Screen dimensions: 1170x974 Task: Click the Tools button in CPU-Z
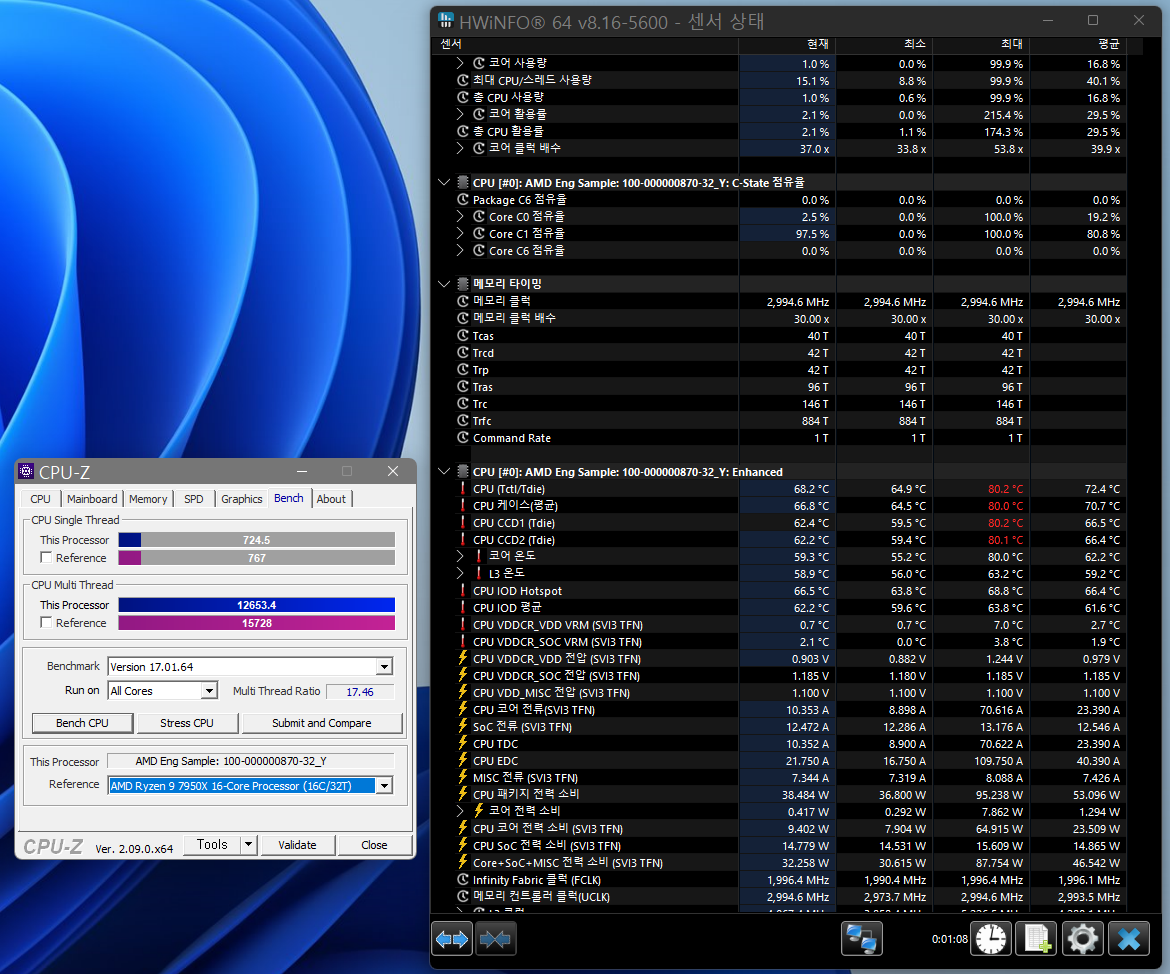point(212,844)
